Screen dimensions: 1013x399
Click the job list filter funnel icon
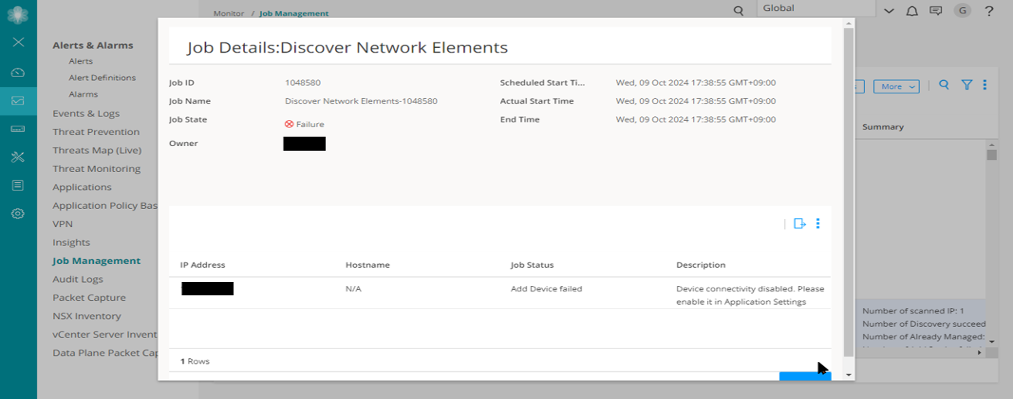pyautogui.click(x=966, y=85)
